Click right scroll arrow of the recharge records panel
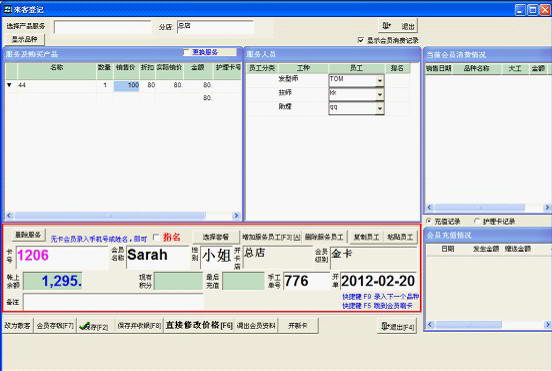Viewport: 552px width, 371px height. [547, 324]
